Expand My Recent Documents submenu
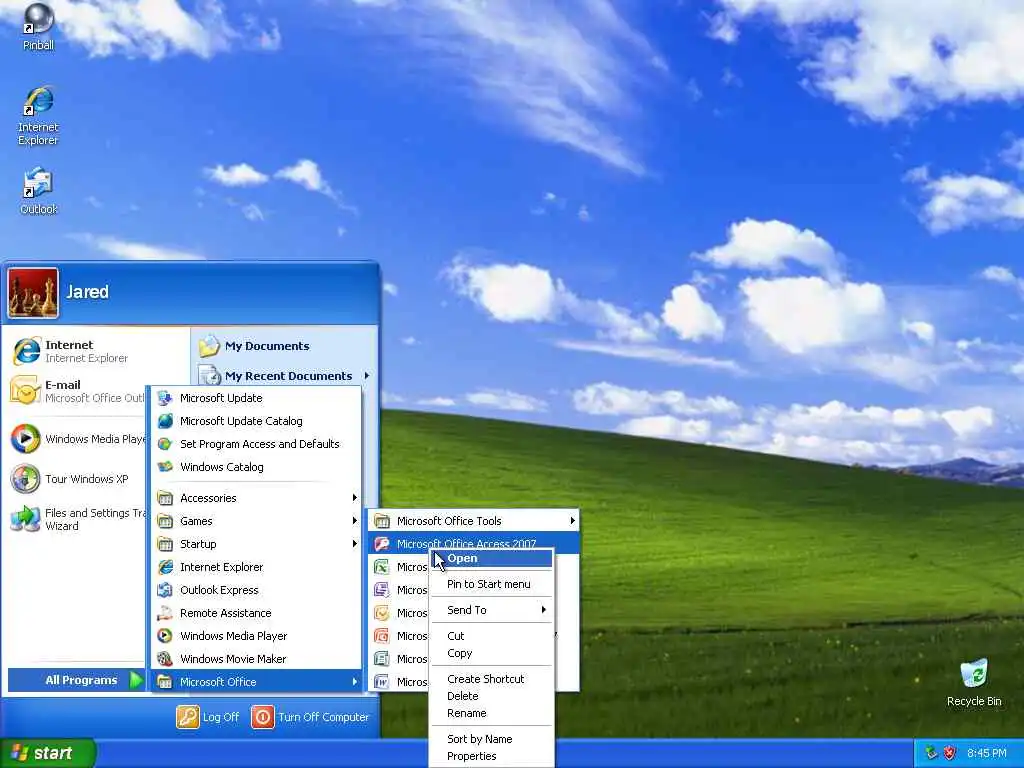 pyautogui.click(x=284, y=376)
